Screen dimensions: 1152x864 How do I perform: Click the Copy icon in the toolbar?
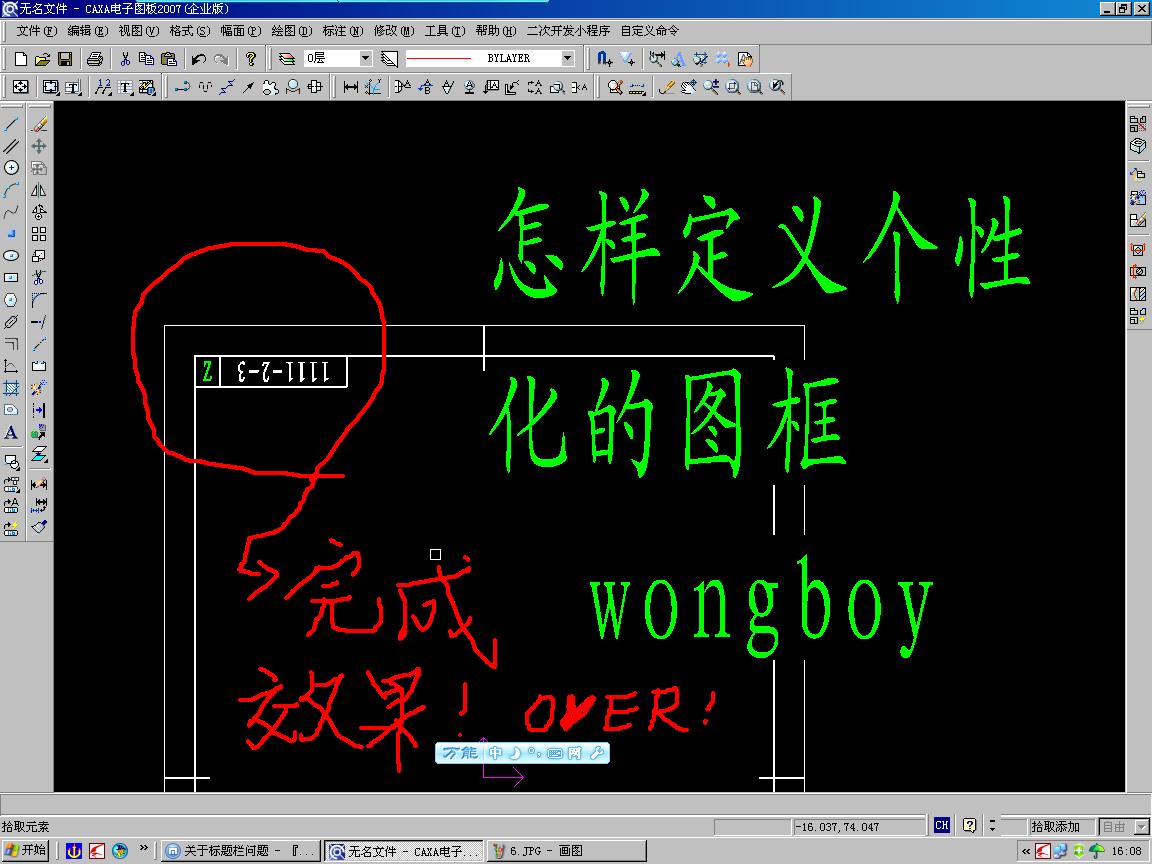pos(146,59)
